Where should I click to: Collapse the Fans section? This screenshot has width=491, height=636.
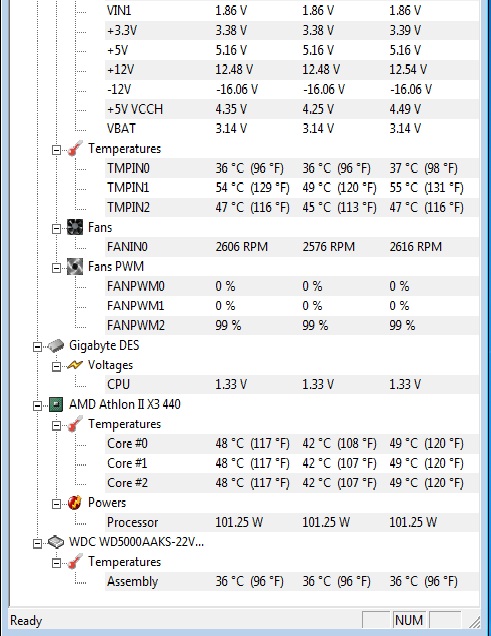tap(56, 229)
